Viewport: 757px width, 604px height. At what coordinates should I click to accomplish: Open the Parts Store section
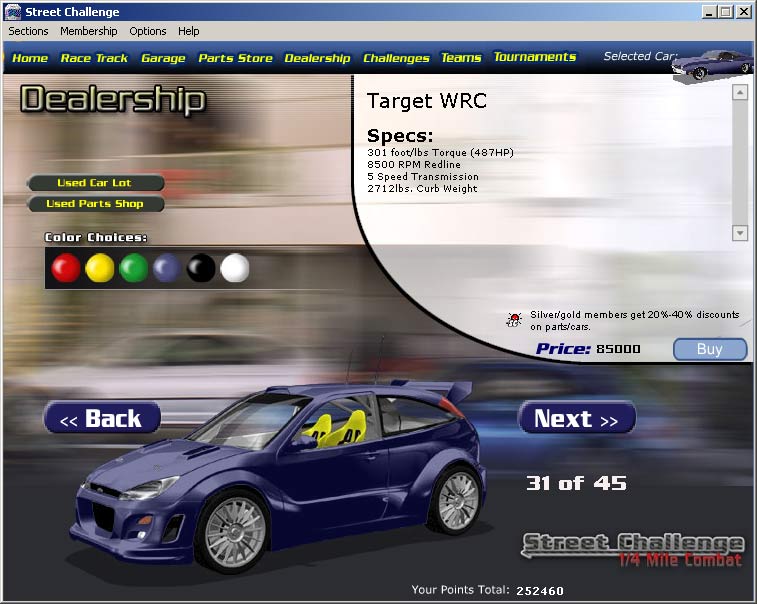coord(236,58)
